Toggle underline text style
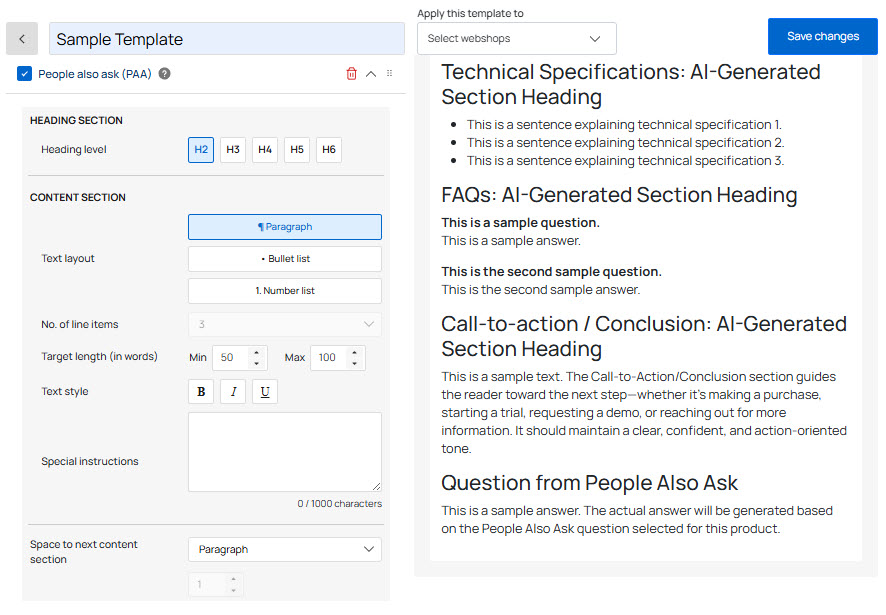 (x=265, y=392)
